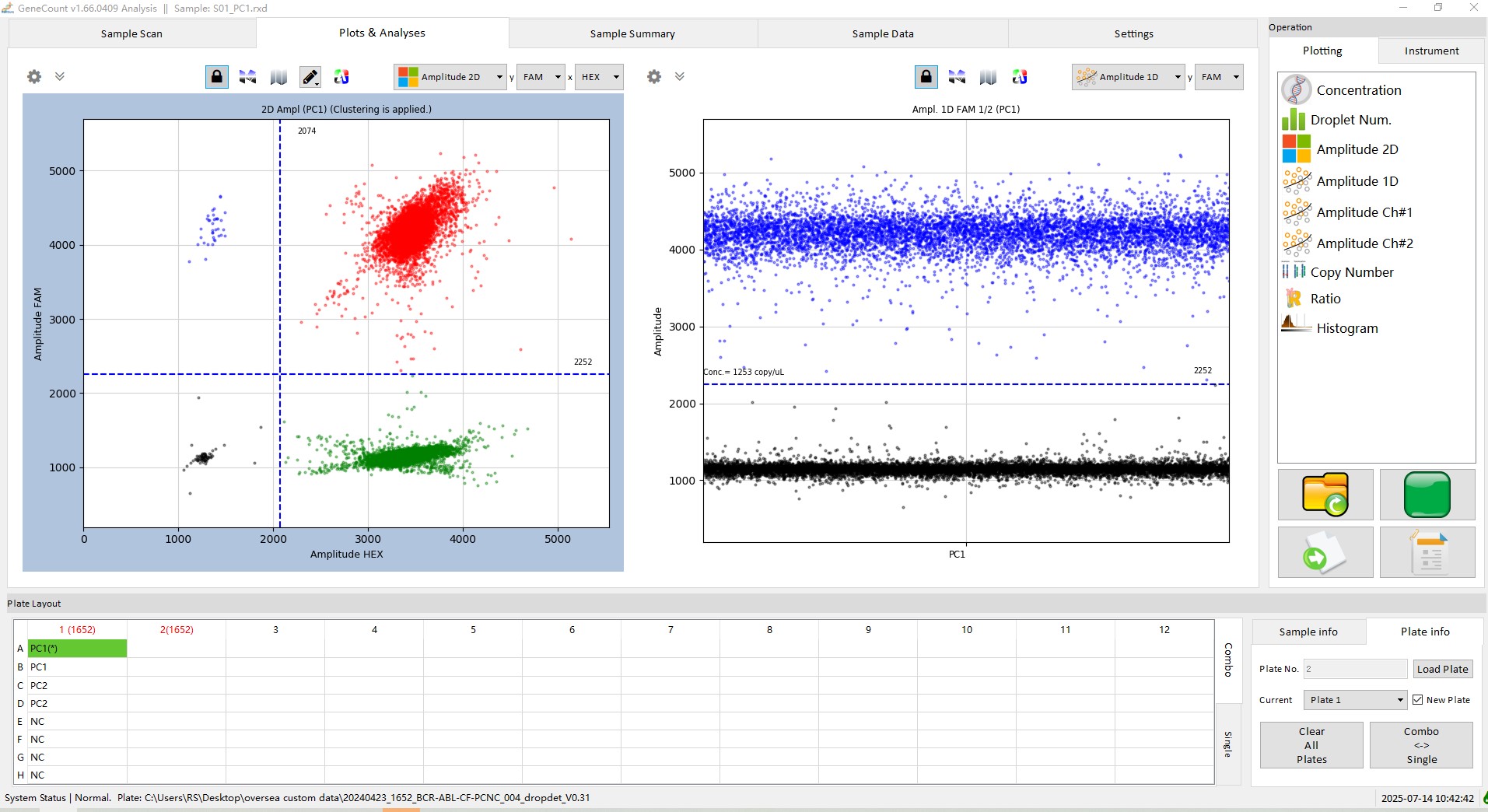Switch to the Sample Scan tab
This screenshot has width=1488, height=812.
[131, 33]
